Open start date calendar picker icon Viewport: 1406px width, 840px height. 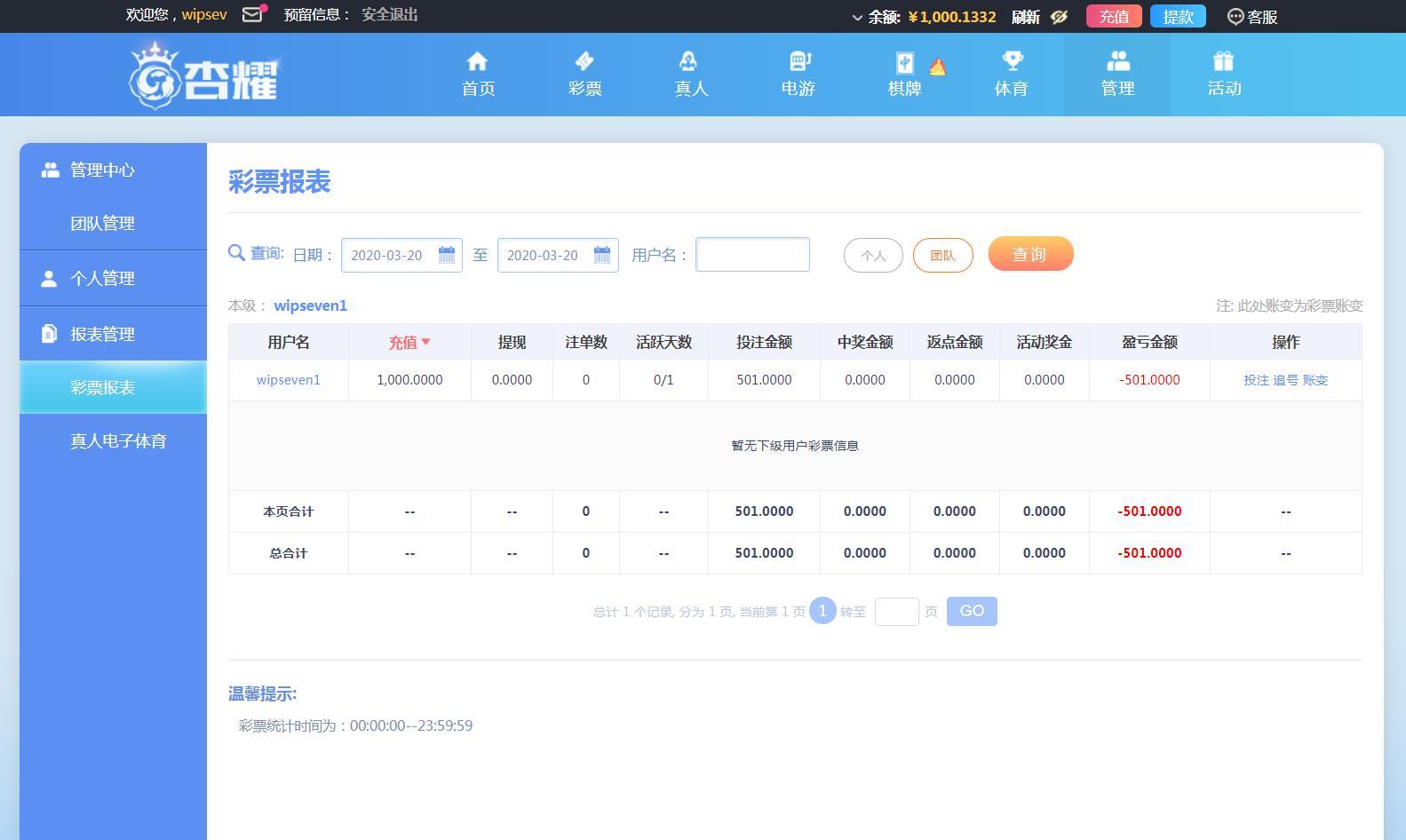coord(447,255)
